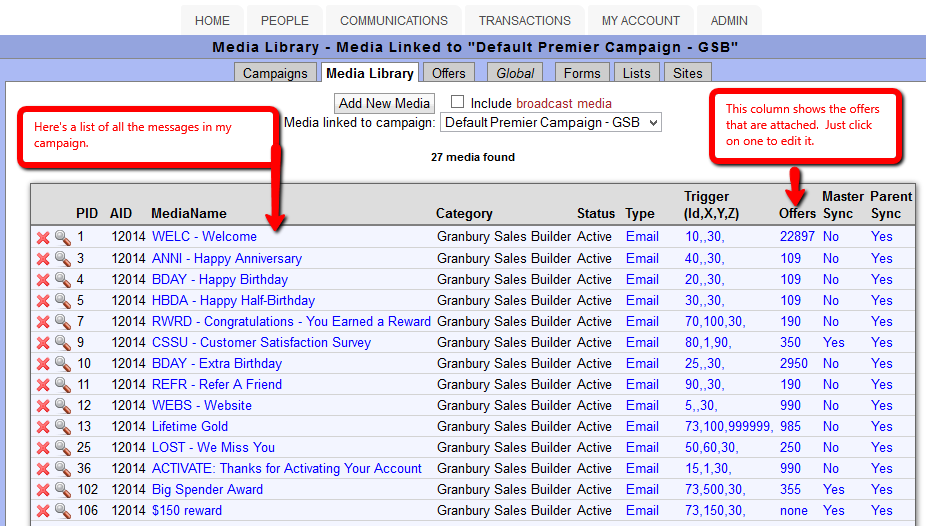Switch to the Campaigns tab
The width and height of the screenshot is (926, 526).
[x=275, y=73]
